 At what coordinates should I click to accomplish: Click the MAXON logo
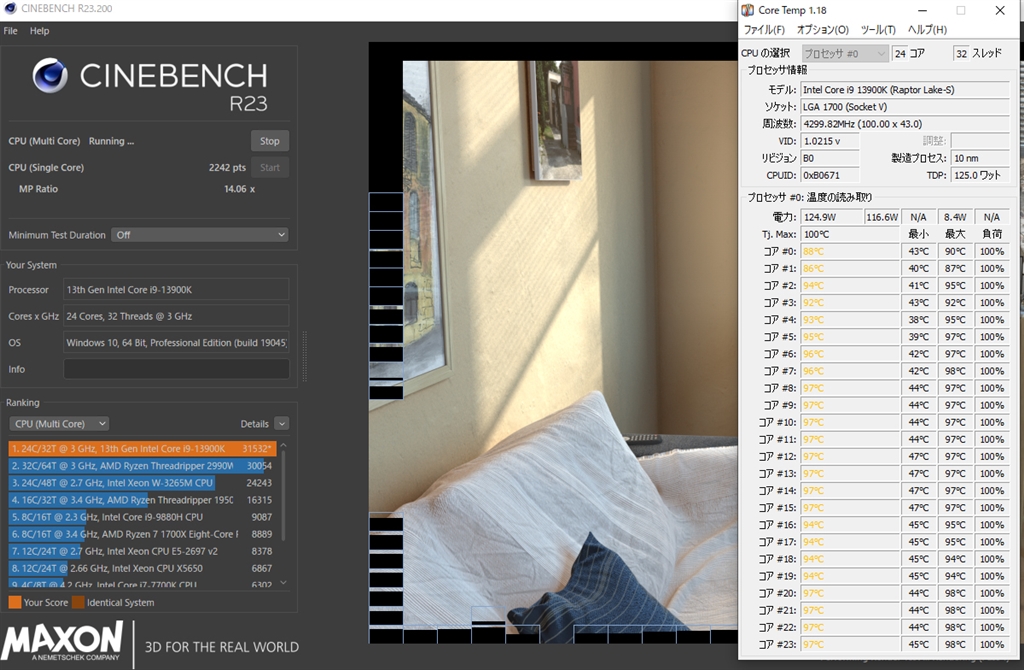63,641
